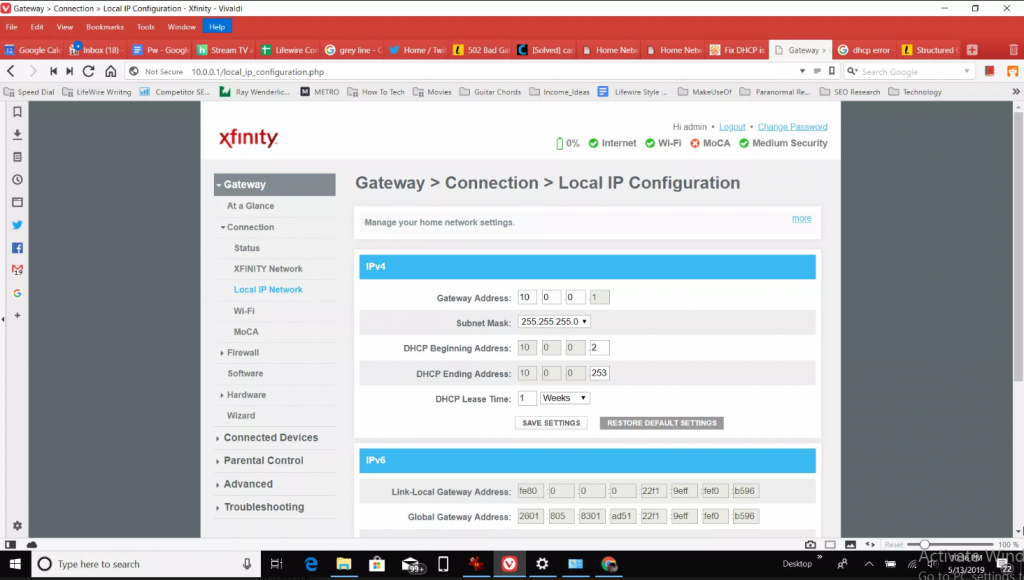Click the Search Google field
Image resolution: width=1024 pixels, height=580 pixels.
pos(910,71)
